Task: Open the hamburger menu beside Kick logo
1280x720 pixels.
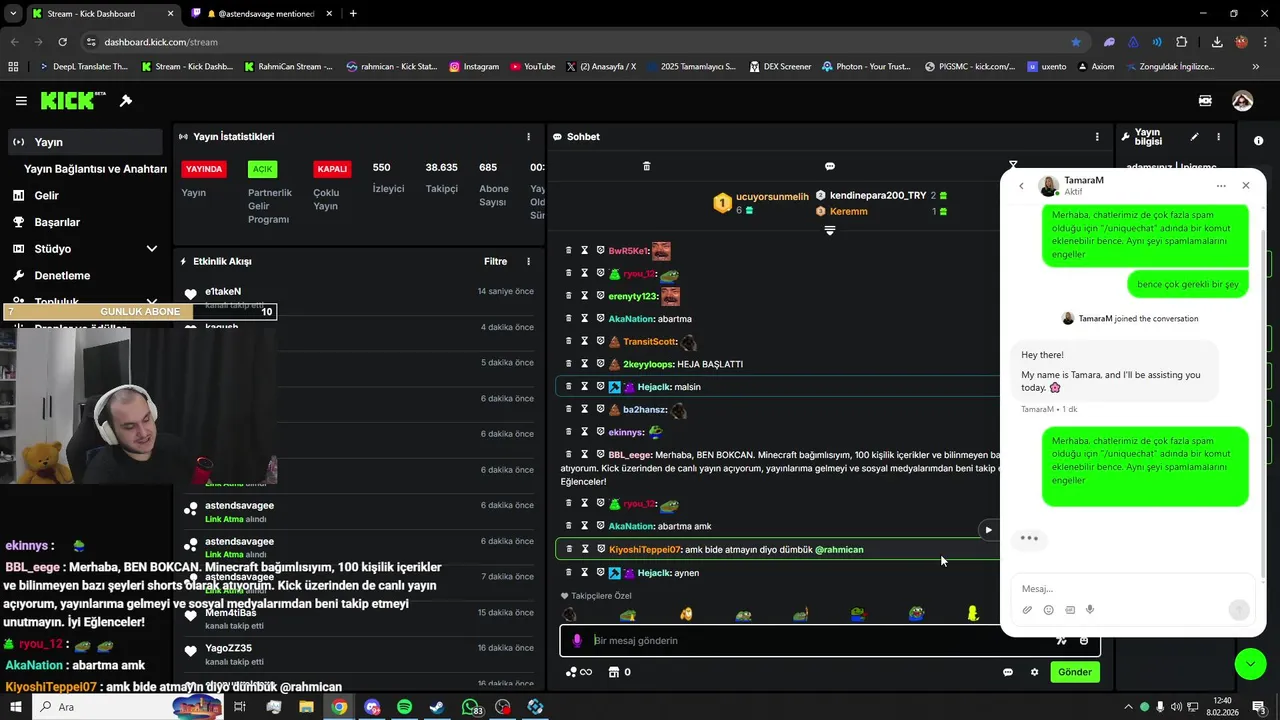Action: pos(21,101)
